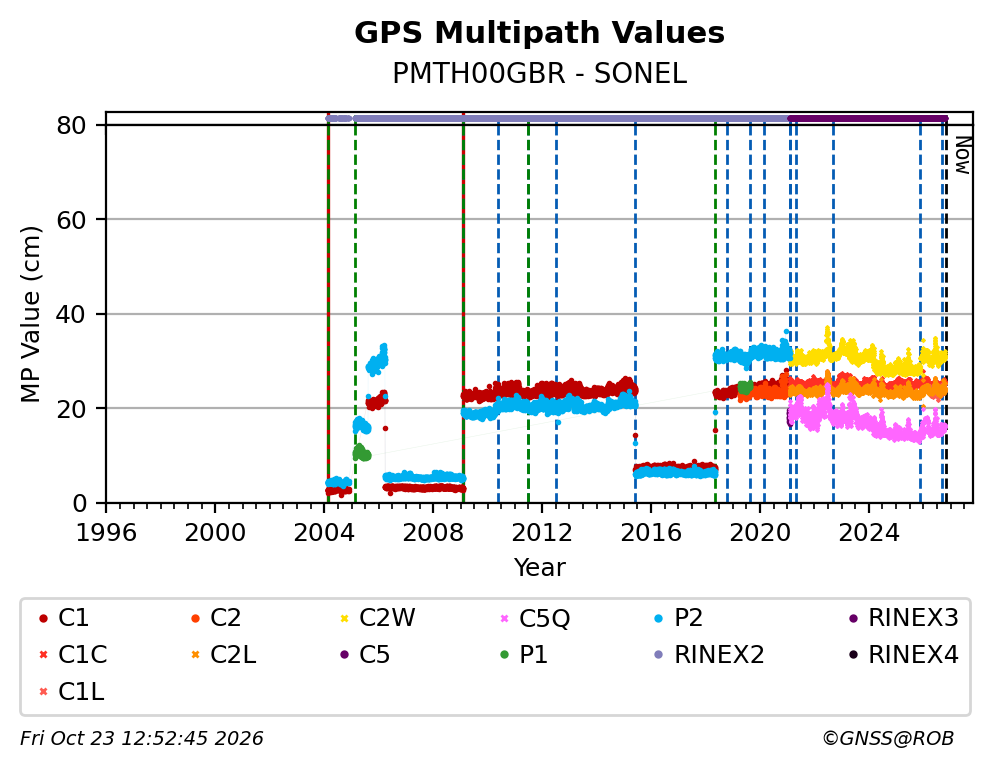Click the magenta C5Q legend marker
Screen dimensions: 992x769
(x=504, y=618)
